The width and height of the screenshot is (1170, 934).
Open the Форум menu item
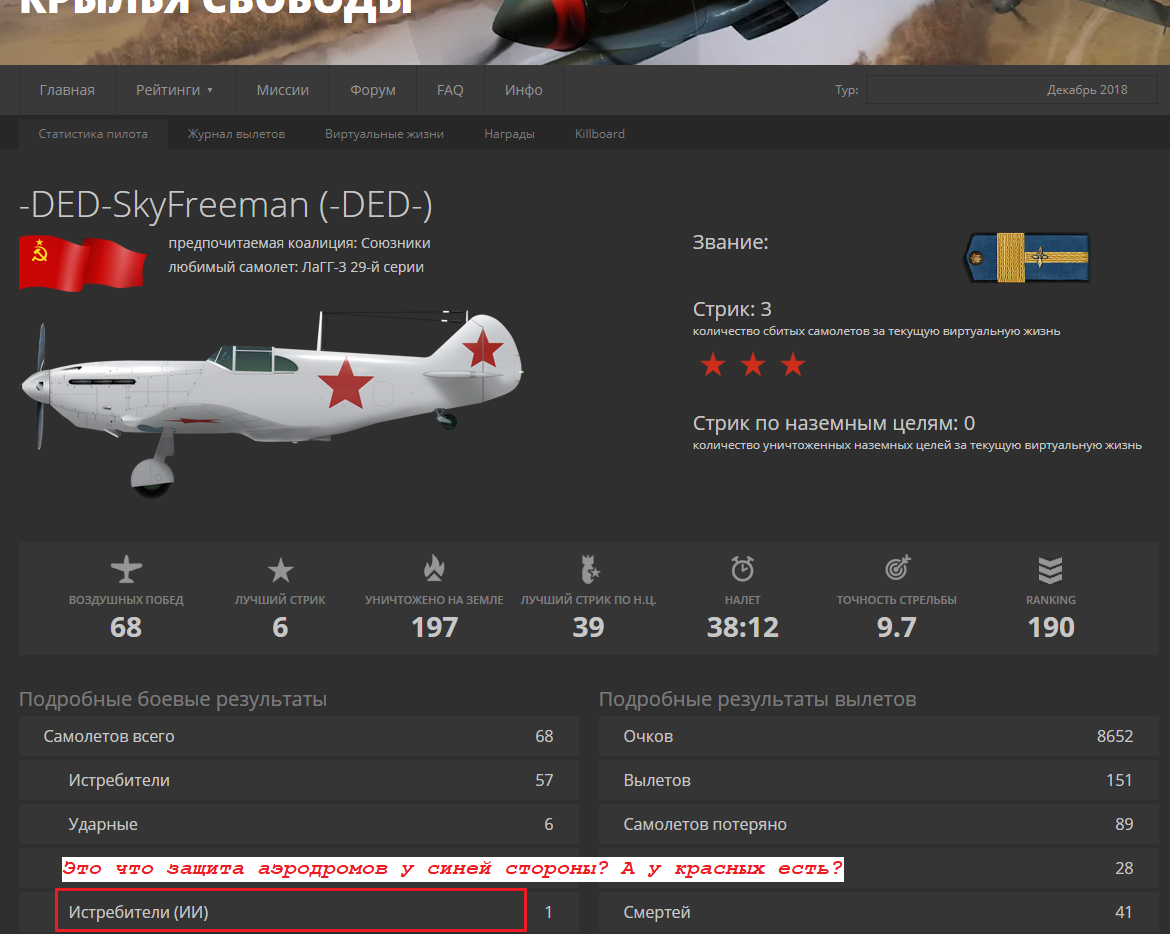click(x=373, y=90)
